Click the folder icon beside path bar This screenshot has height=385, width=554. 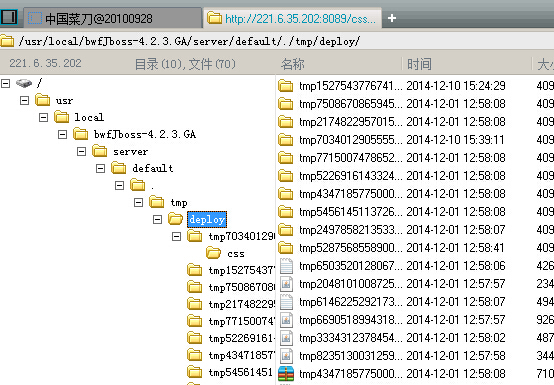pos(7,41)
